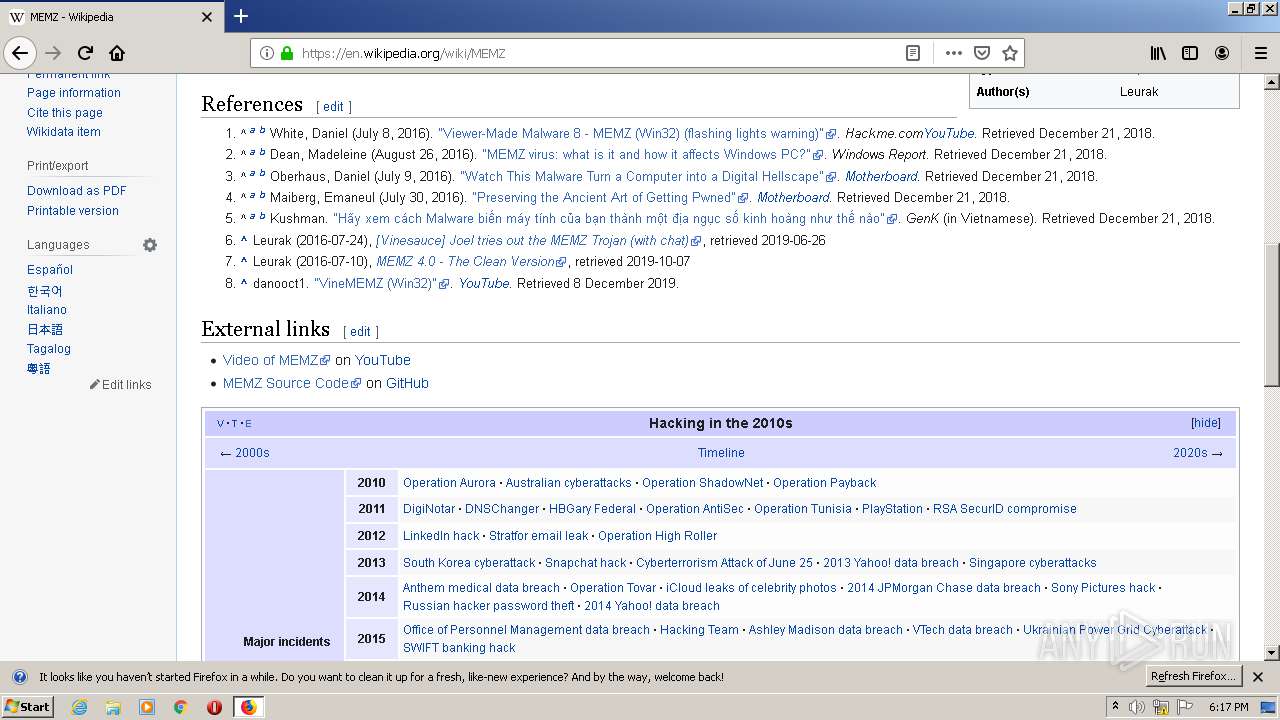Open the volume tray icon
Screen dimensions: 1280x720
1138,707
